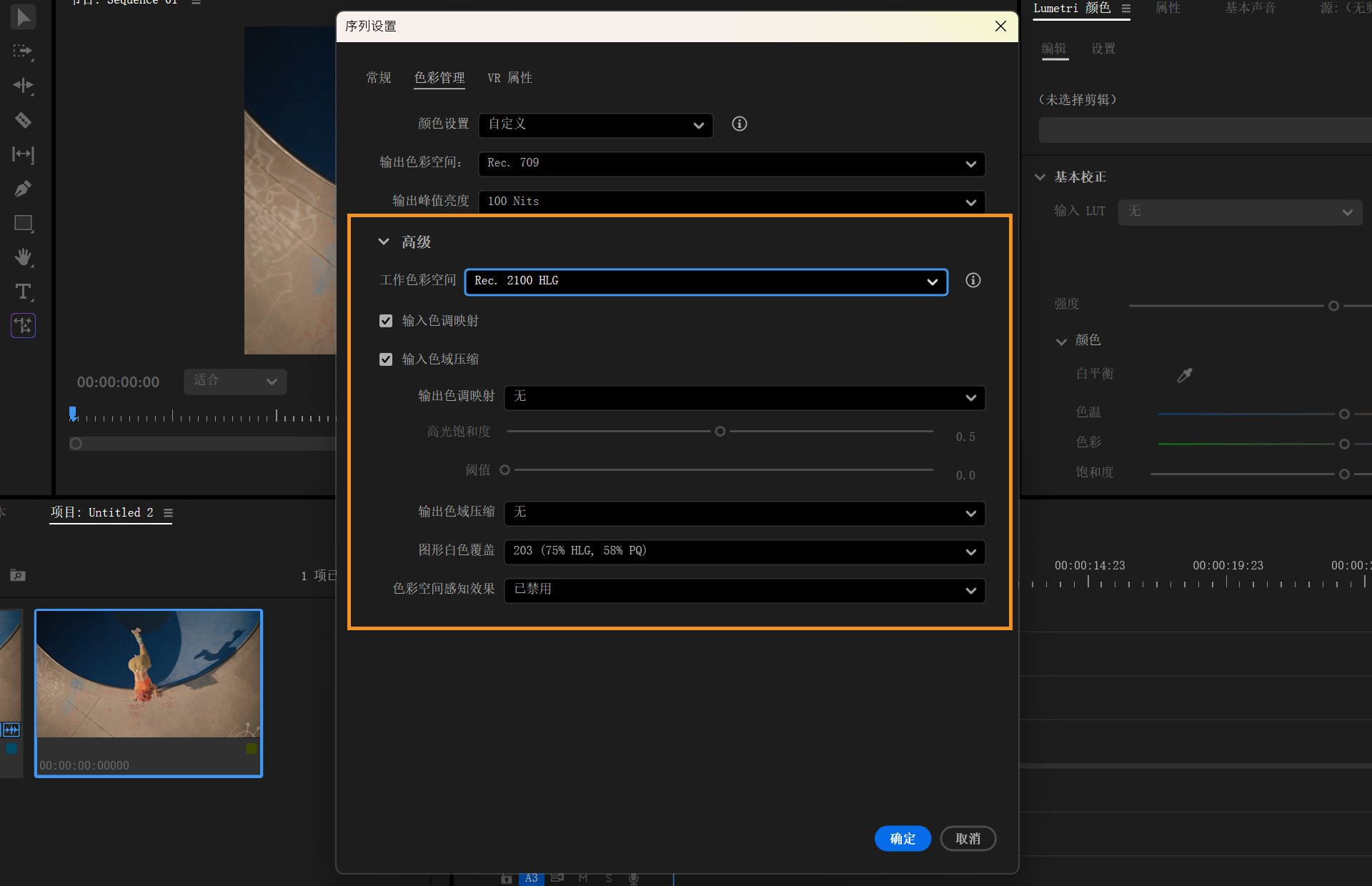1372x886 pixels.
Task: Lock the A3 audio track
Action: [x=507, y=878]
